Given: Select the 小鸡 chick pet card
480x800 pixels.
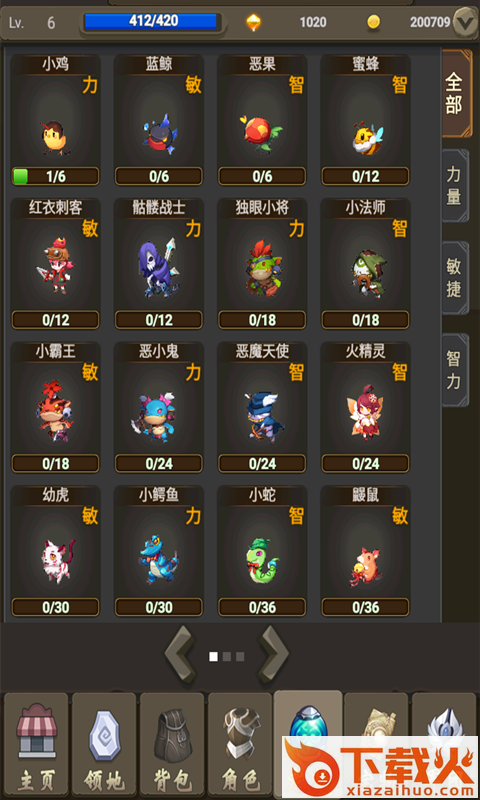Looking at the screenshot, I should point(55,120).
